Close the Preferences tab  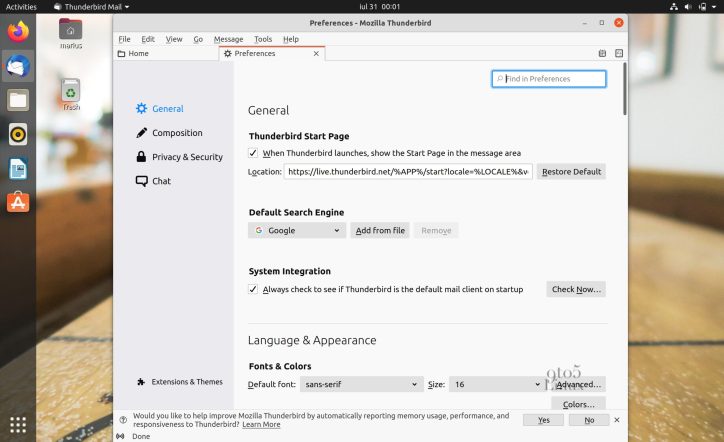point(316,54)
